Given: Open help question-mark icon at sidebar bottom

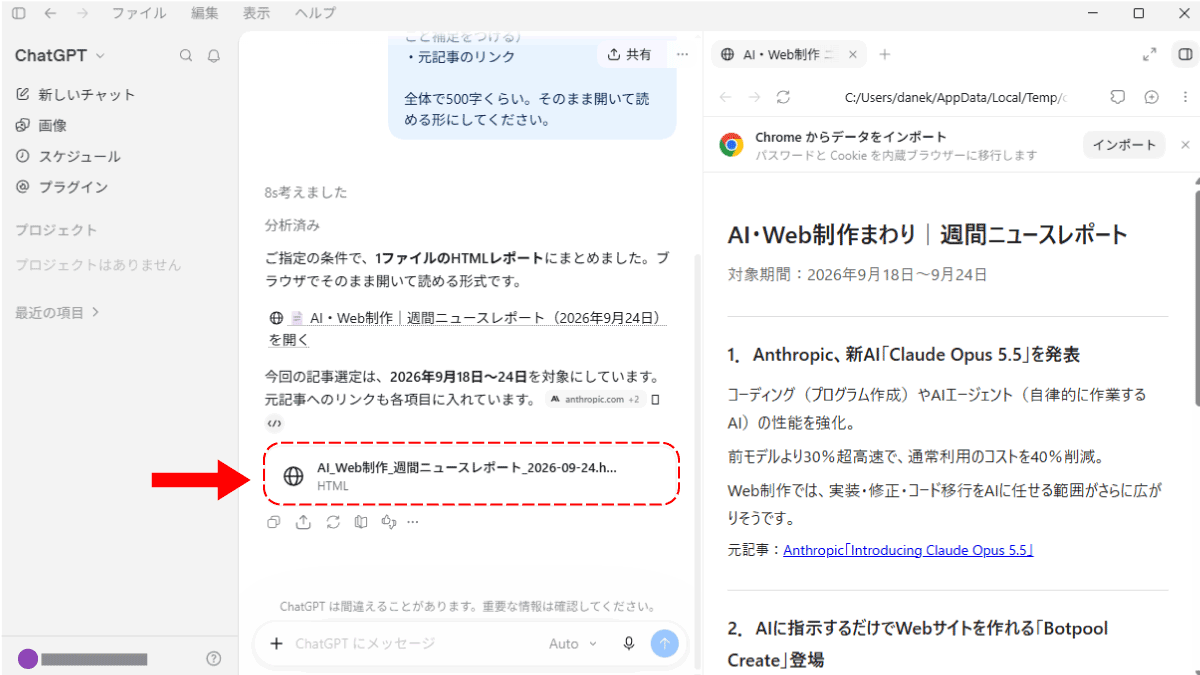Looking at the screenshot, I should coord(213,658).
